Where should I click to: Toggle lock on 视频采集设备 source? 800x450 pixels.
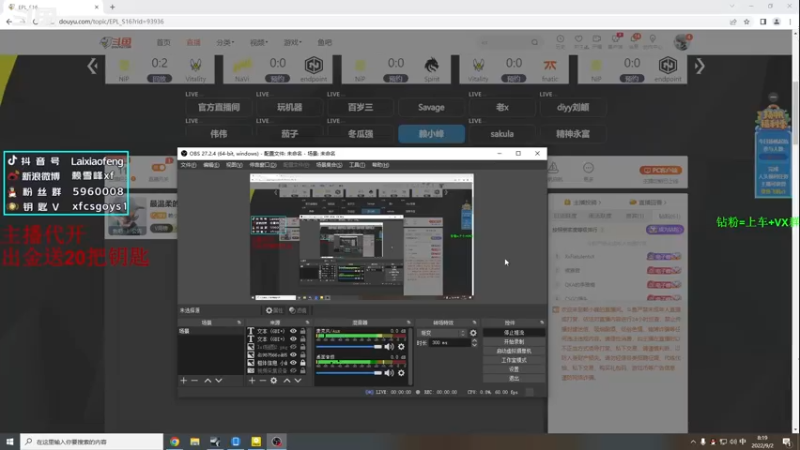(303, 370)
